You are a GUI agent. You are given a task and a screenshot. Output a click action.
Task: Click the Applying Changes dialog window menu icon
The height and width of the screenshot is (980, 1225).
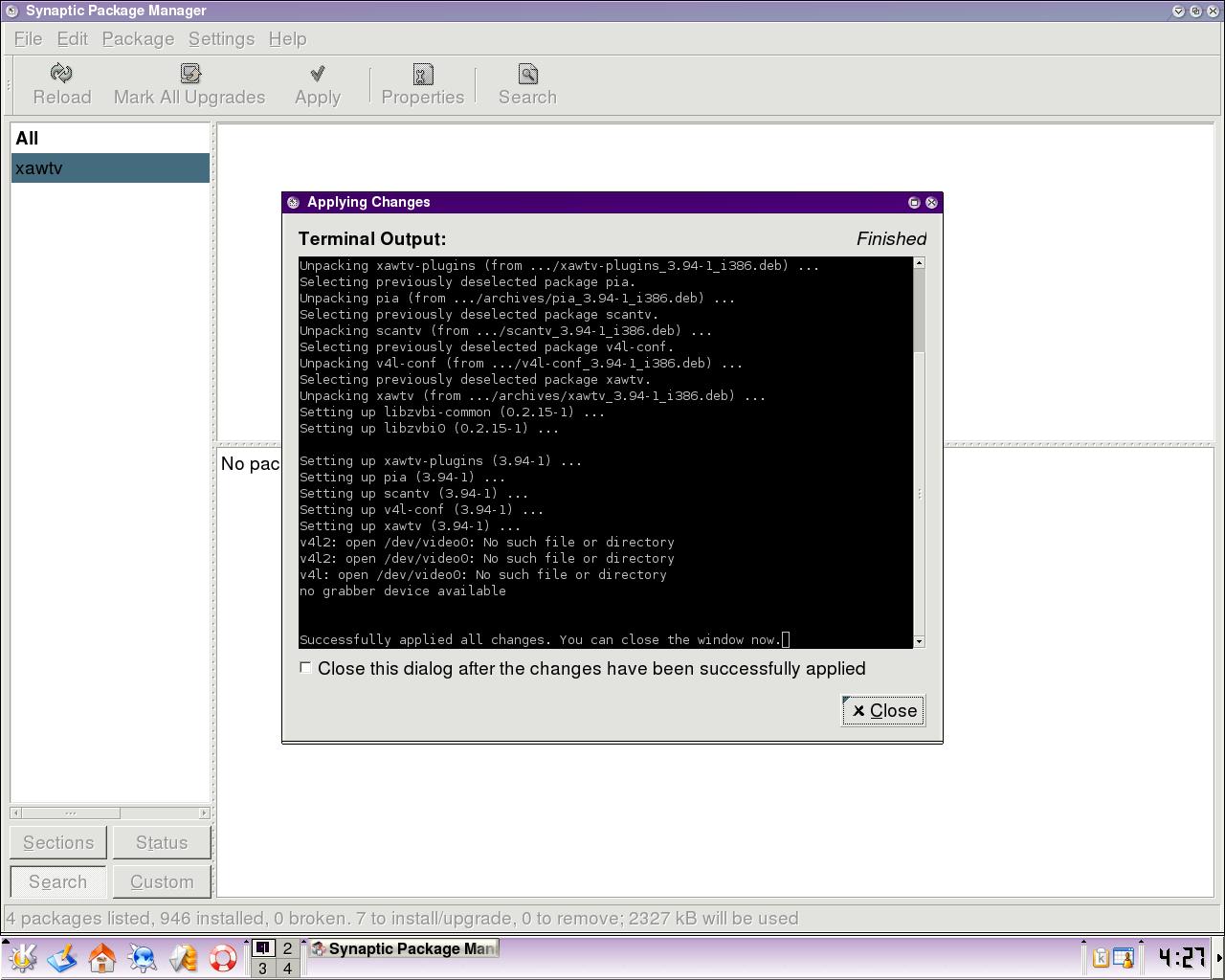pos(294,202)
